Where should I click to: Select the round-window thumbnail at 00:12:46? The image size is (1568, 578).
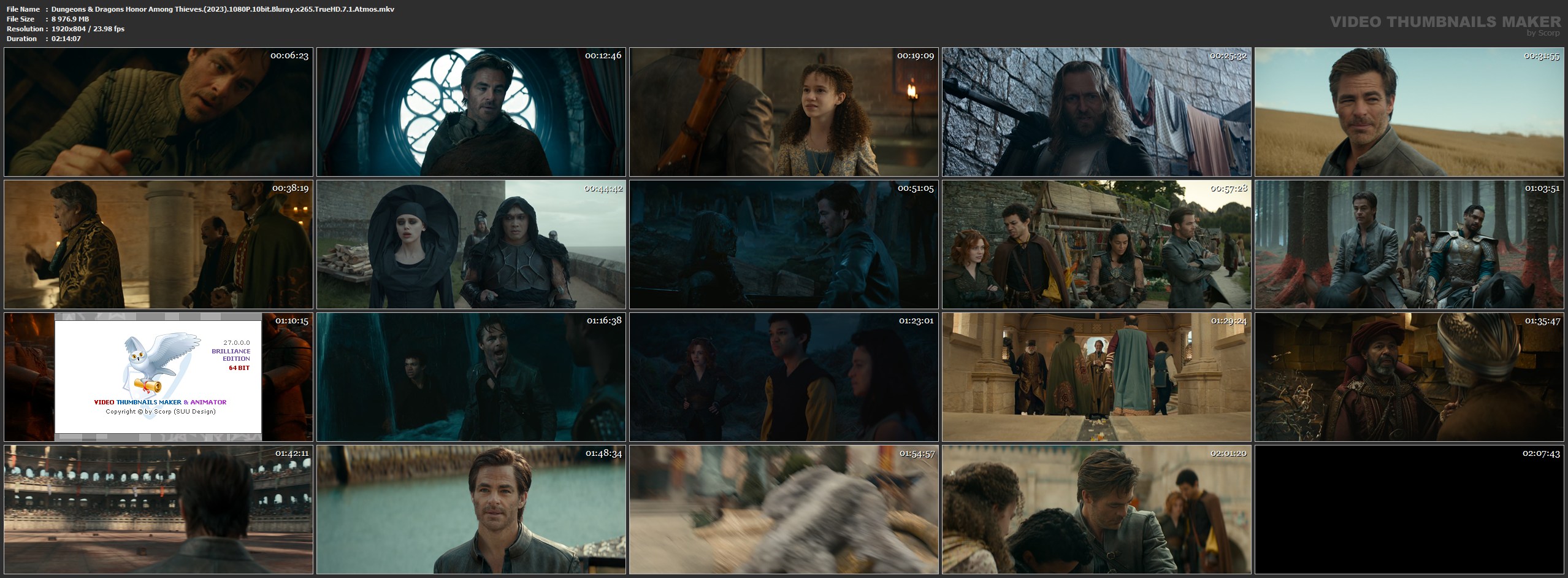tap(471, 112)
